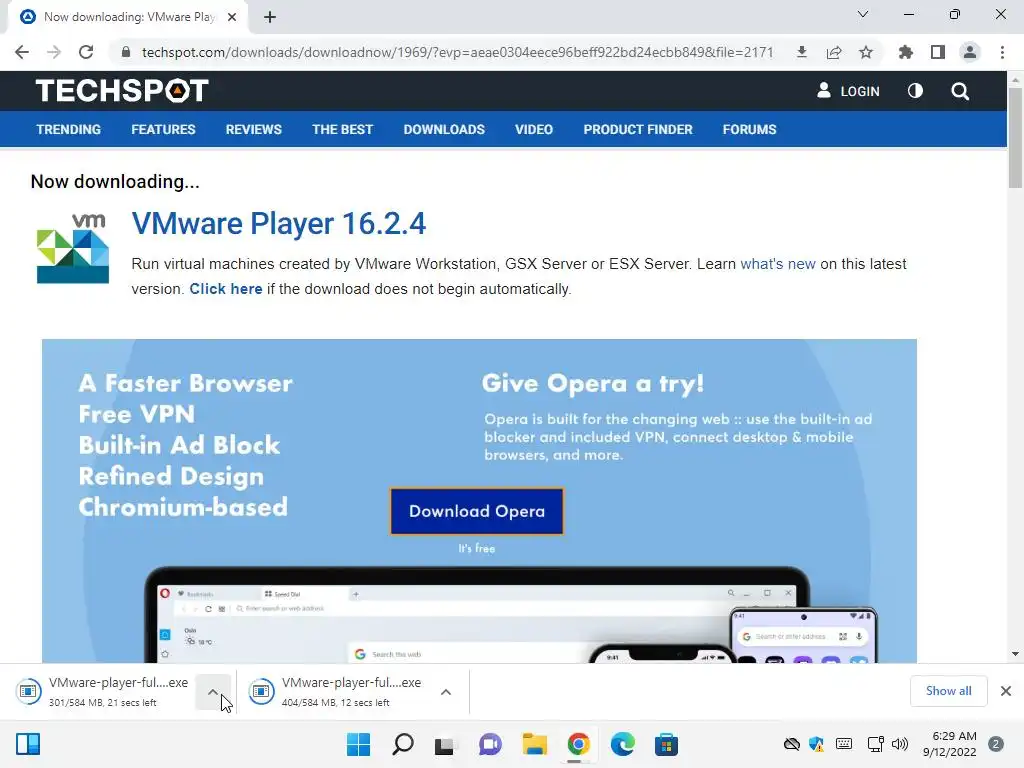
Task: Open Chrome profile avatar
Action: pos(970,52)
